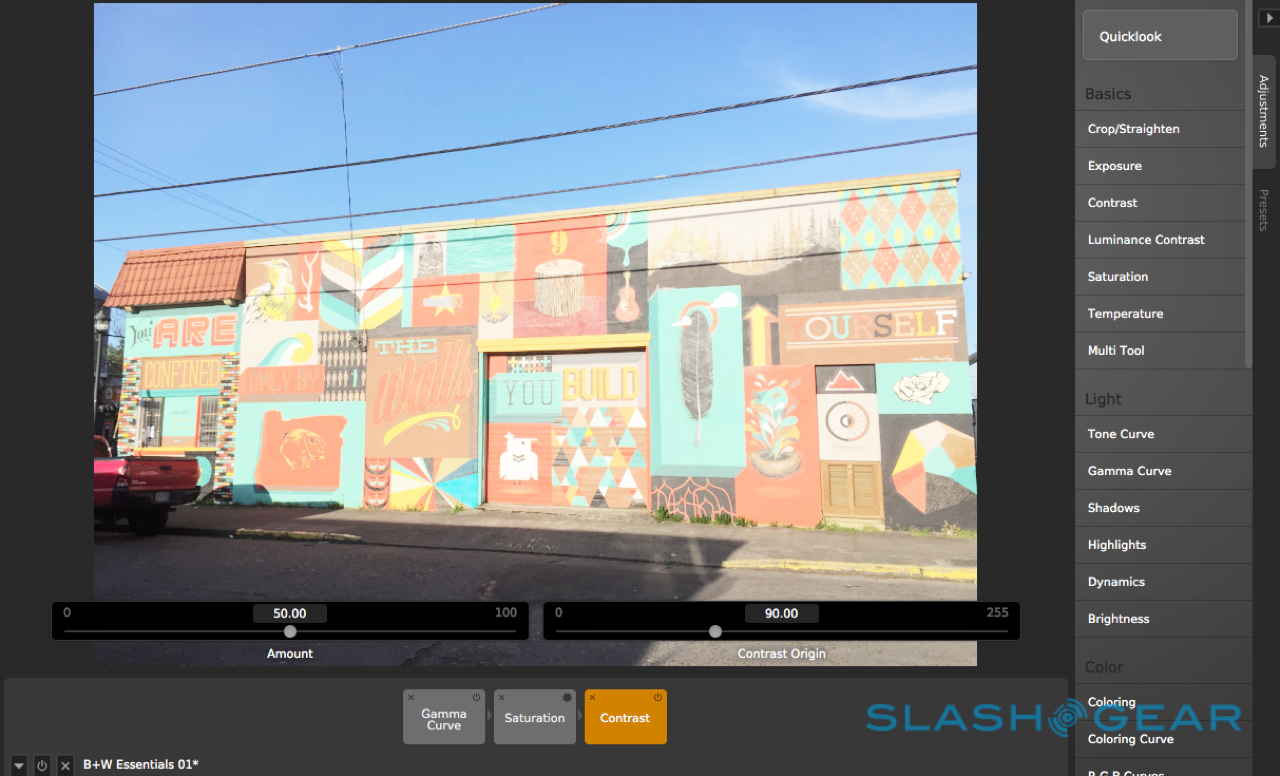The width and height of the screenshot is (1280, 776).
Task: Select the Gamma Curve node in the chain
Action: coord(443,722)
